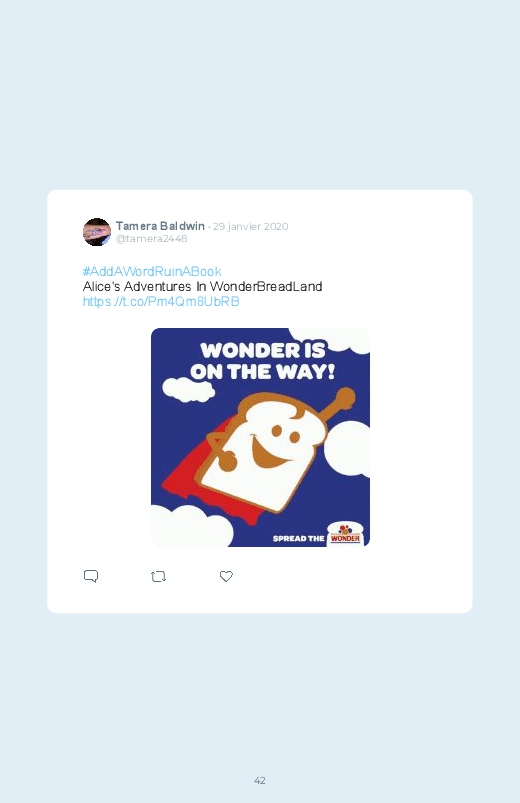Click page number 42
520x803 pixels.
point(260,780)
